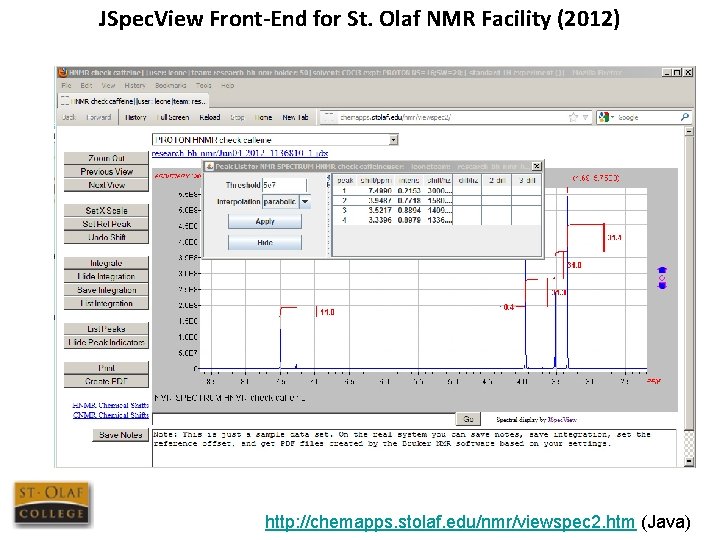Click the Undo Shift button
Image resolution: width=720 pixels, height=540 pixels.
(x=106, y=237)
